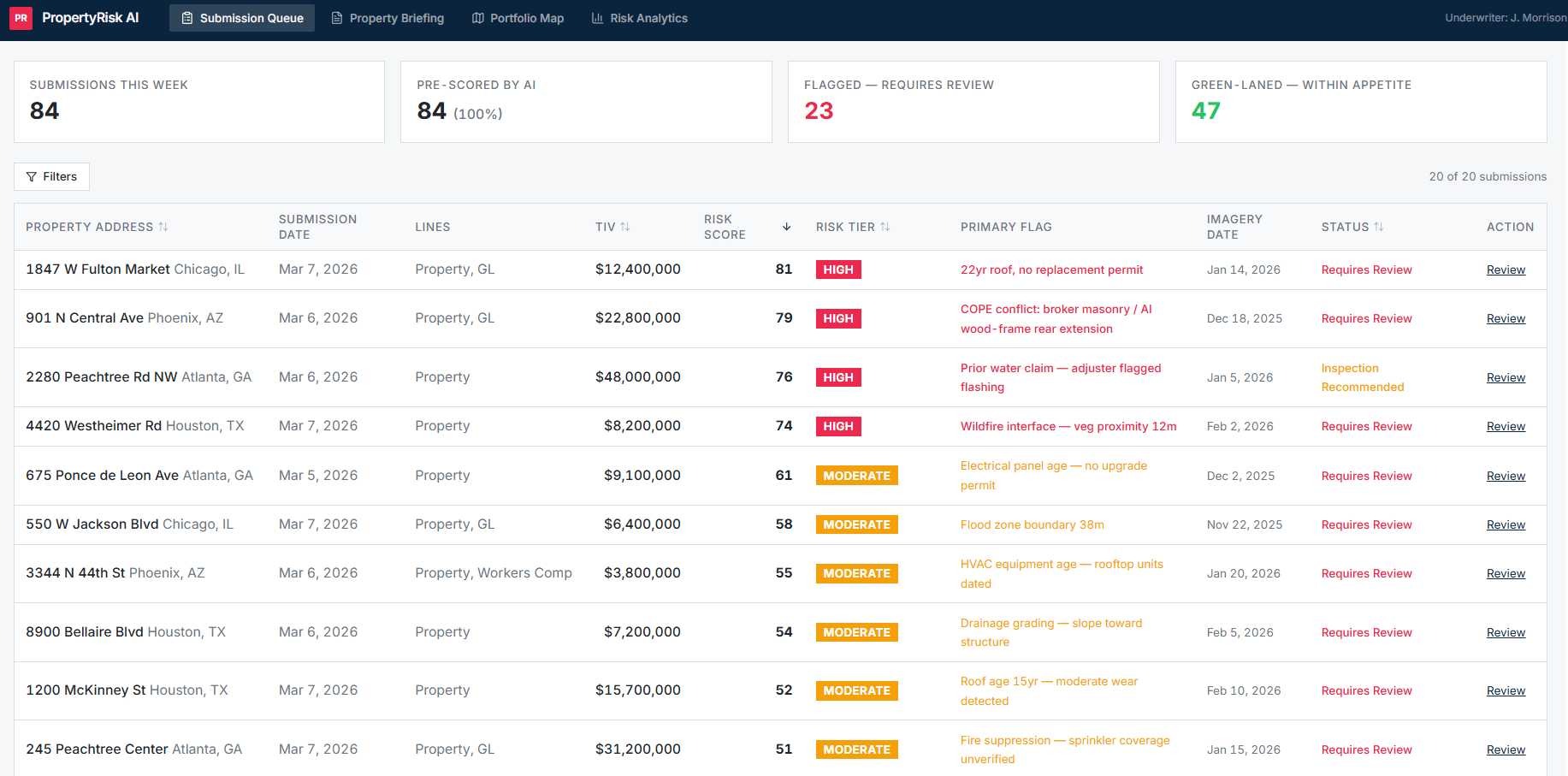1568x776 pixels.
Task: Switch to the Property Briefing tab
Action: click(388, 18)
